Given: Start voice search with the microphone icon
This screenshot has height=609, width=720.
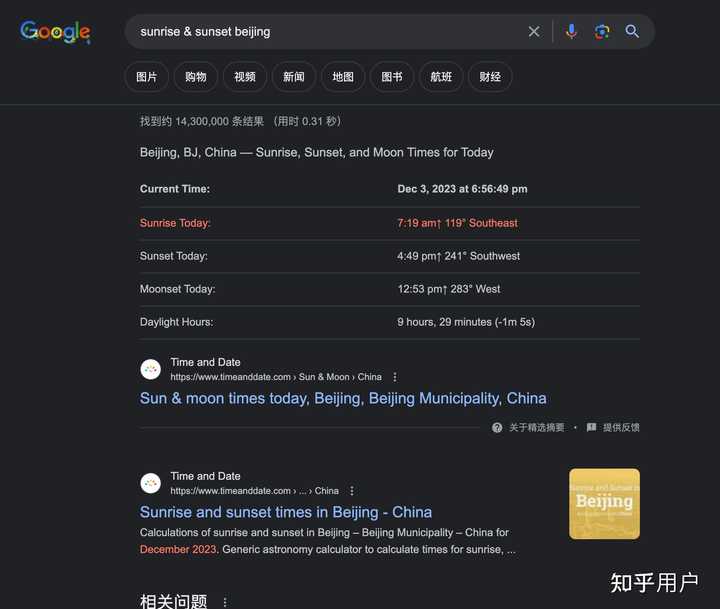Looking at the screenshot, I should coord(571,32).
